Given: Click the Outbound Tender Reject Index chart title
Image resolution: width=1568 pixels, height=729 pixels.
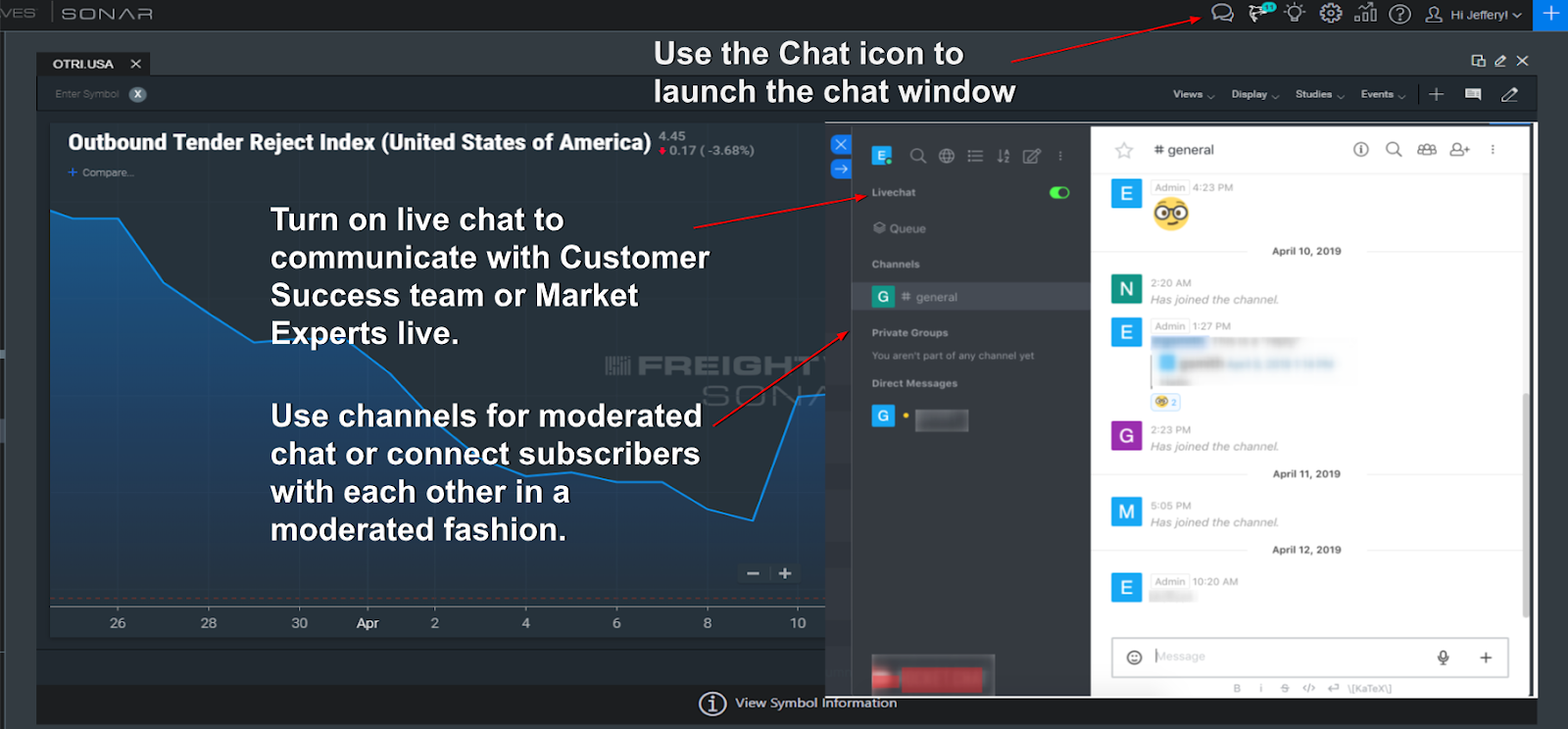Looking at the screenshot, I should (x=360, y=143).
